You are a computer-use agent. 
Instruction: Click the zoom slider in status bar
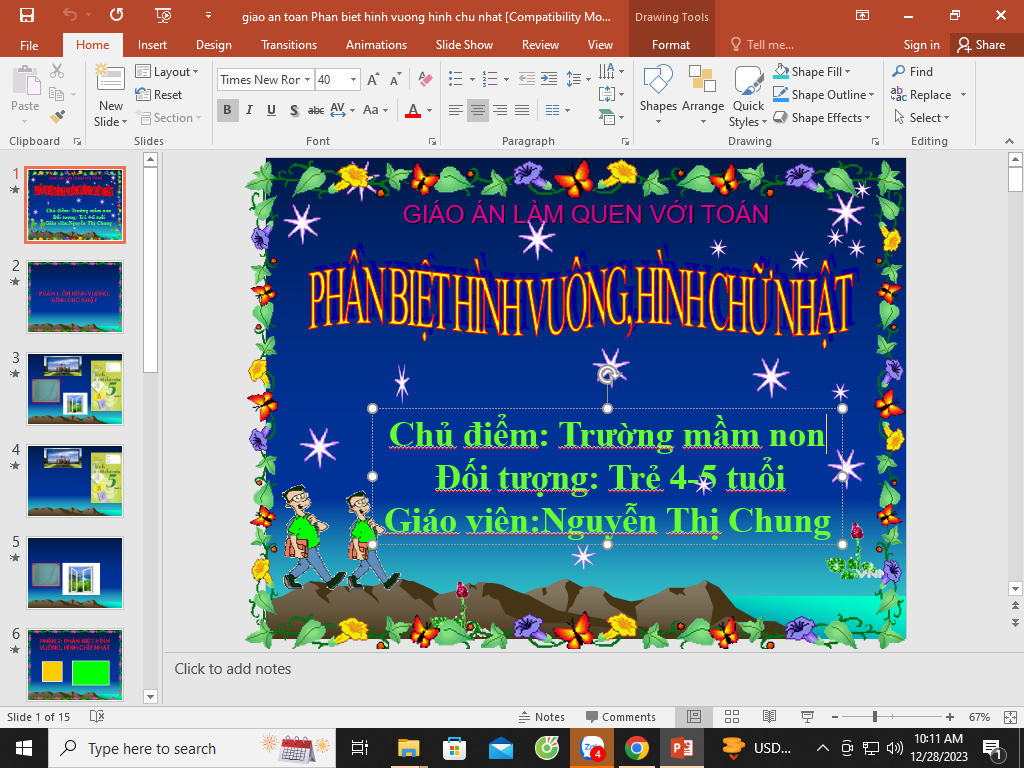pos(875,717)
